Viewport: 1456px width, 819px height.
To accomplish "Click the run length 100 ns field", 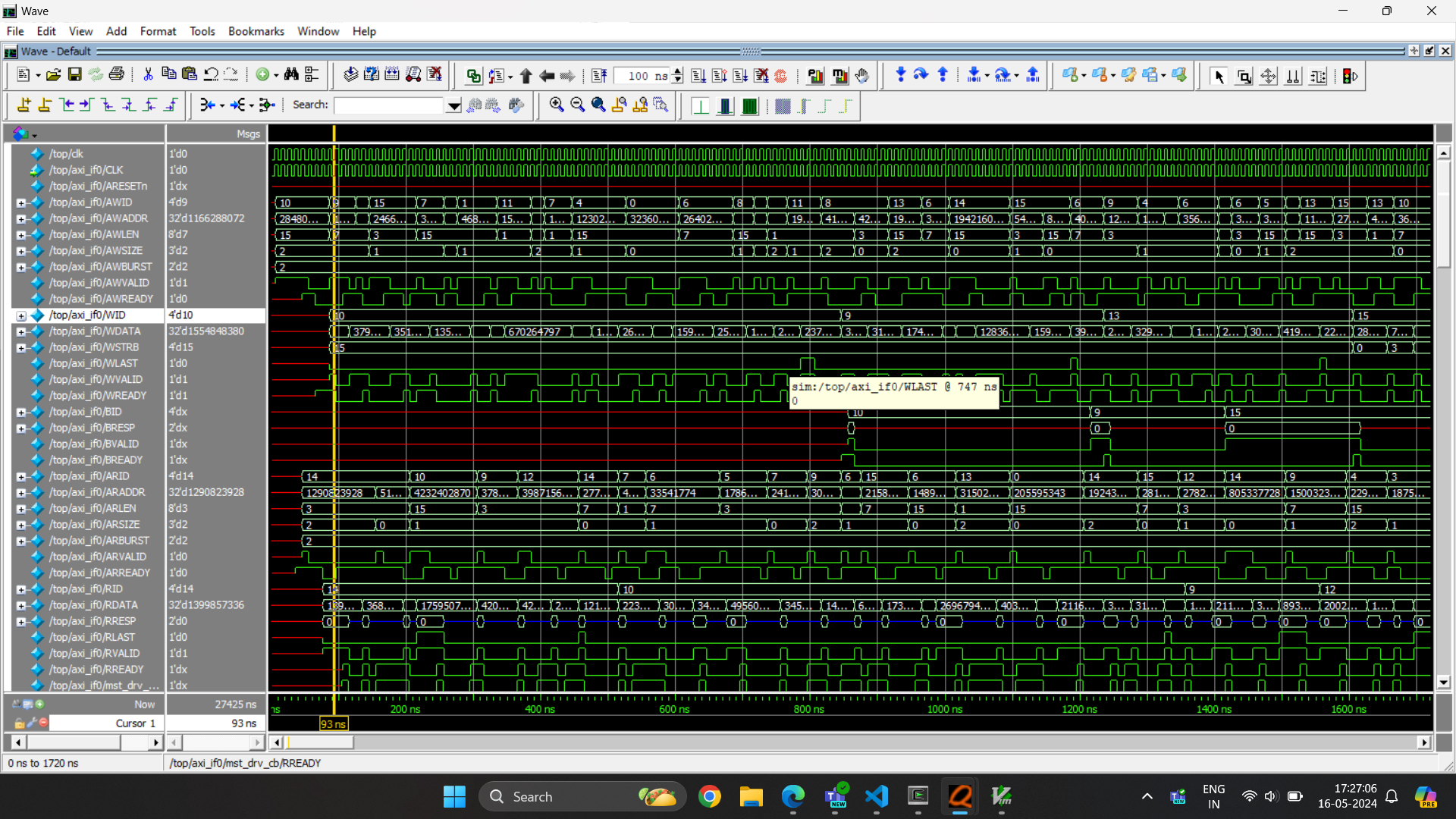I will coord(642,76).
